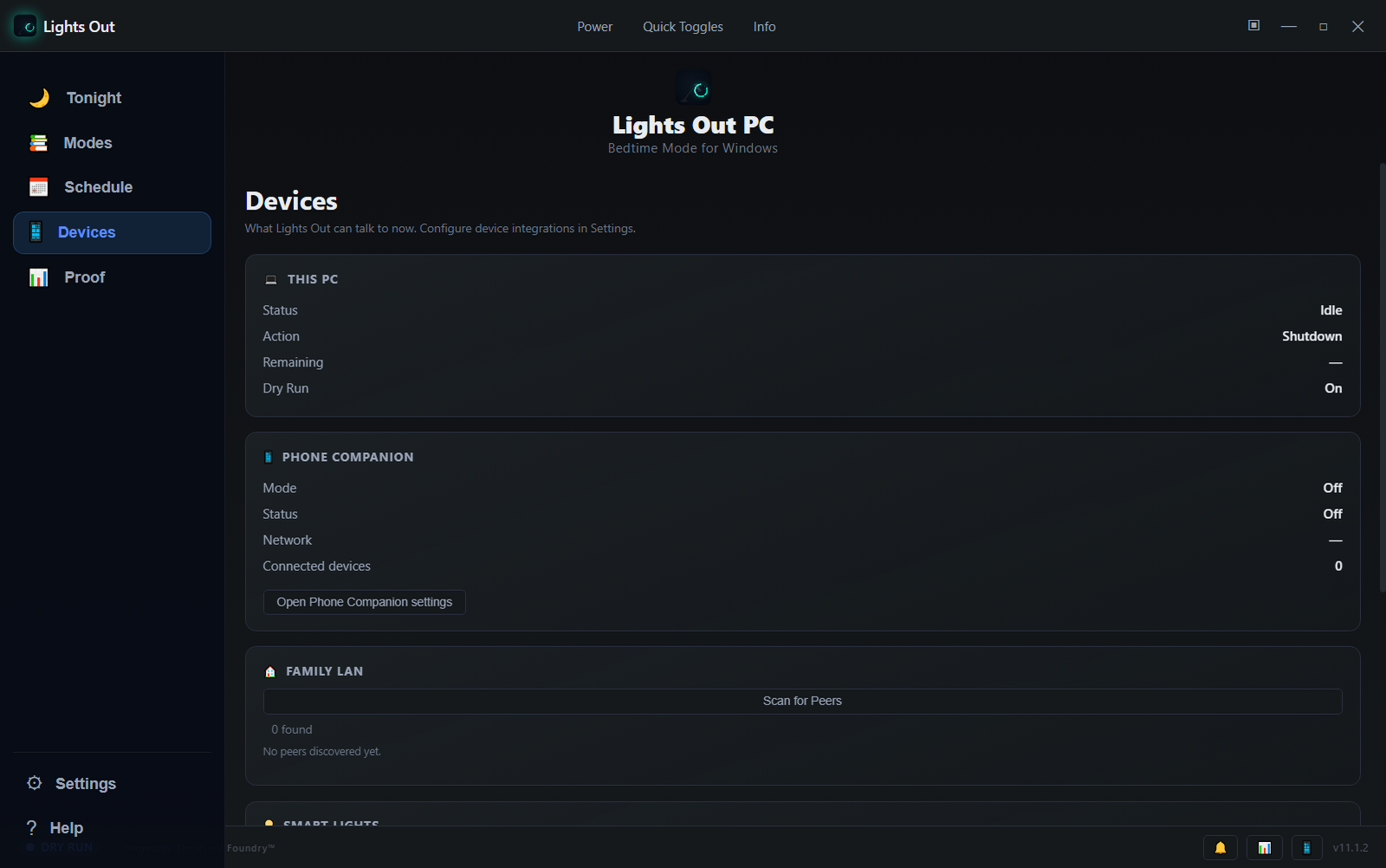This screenshot has height=868, width=1386.
Task: Click the "Dry Run" label
Action: [286, 388]
